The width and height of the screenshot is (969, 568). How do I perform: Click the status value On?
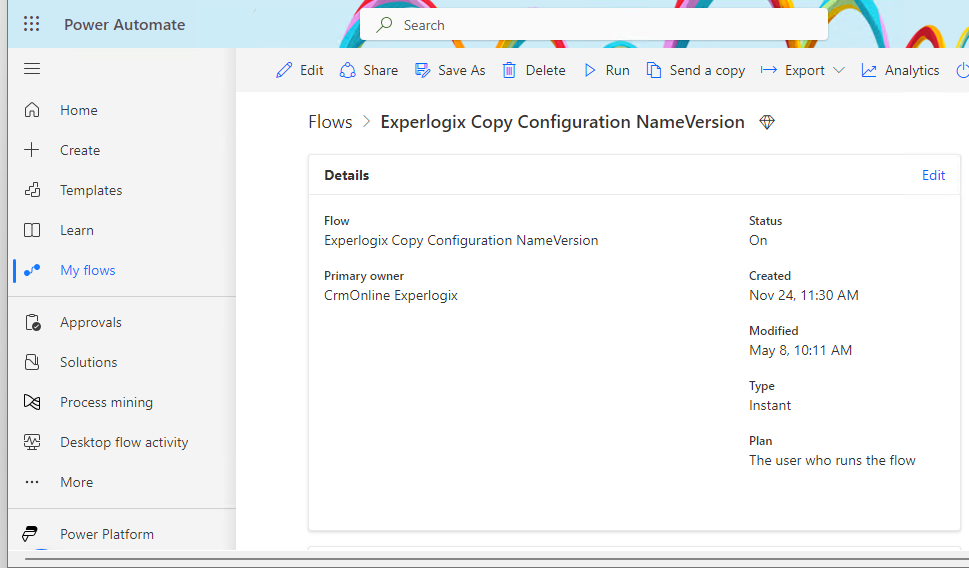758,240
